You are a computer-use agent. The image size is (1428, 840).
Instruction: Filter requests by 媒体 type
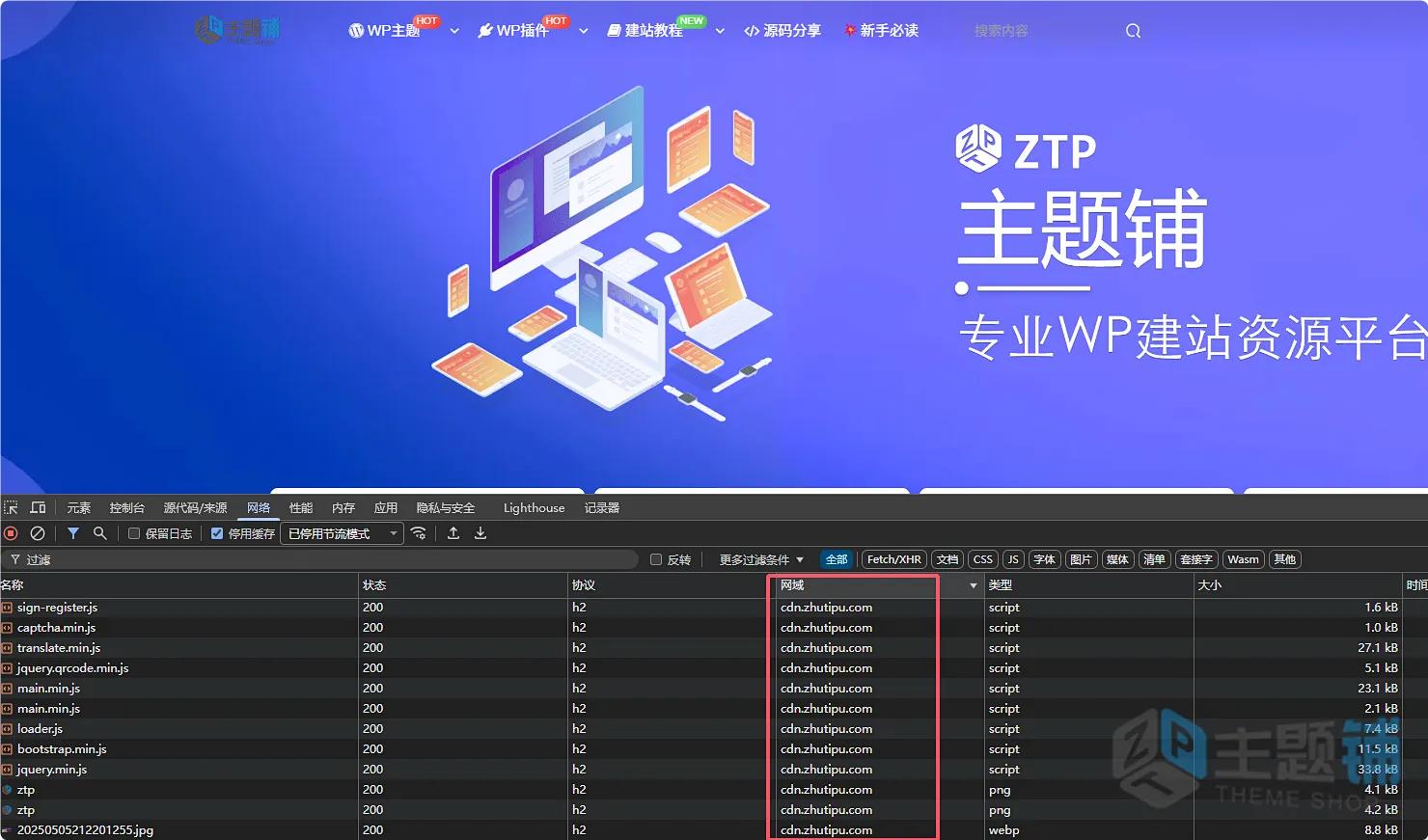(x=1117, y=559)
